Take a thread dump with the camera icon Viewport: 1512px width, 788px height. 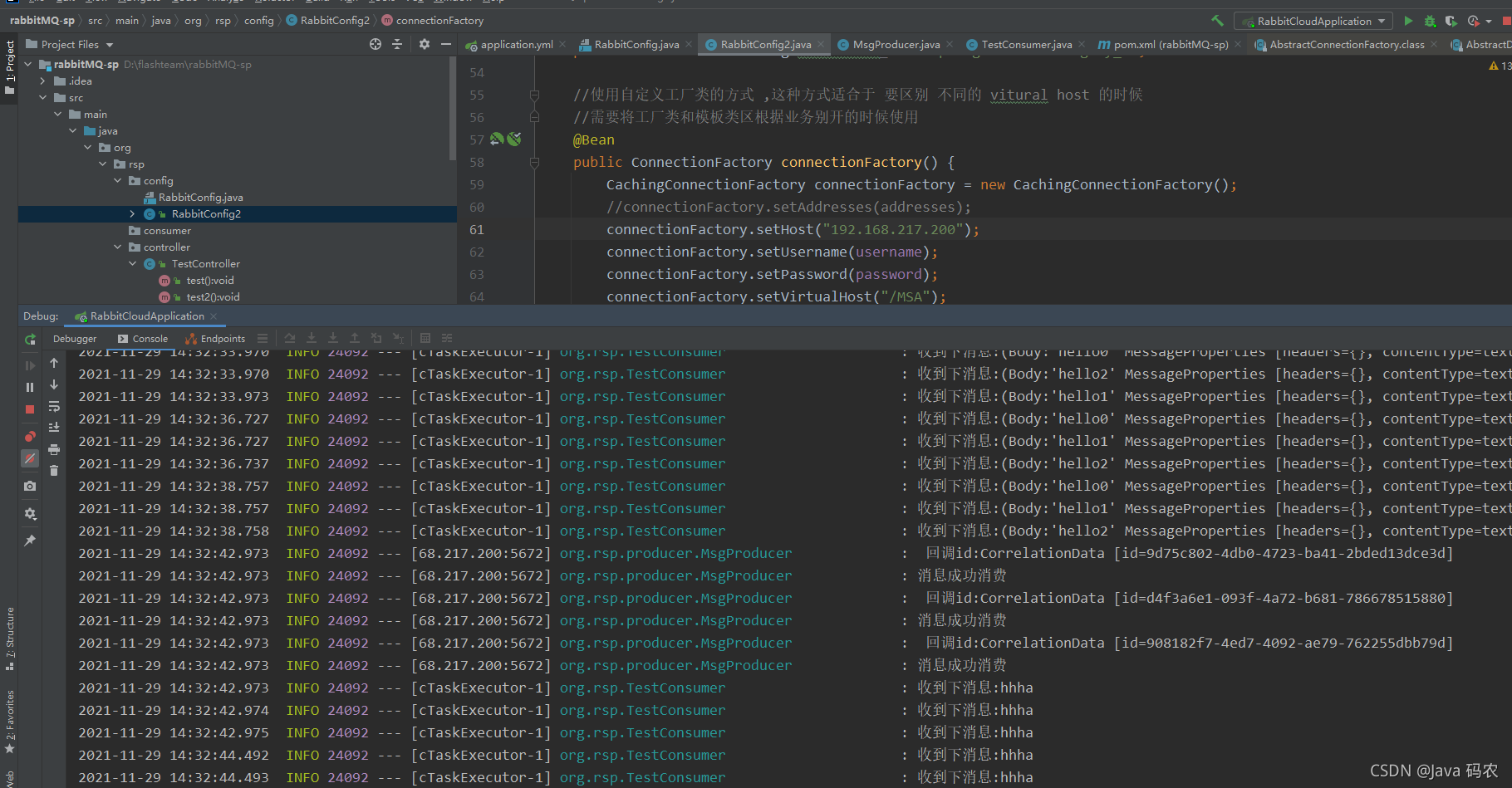point(30,486)
